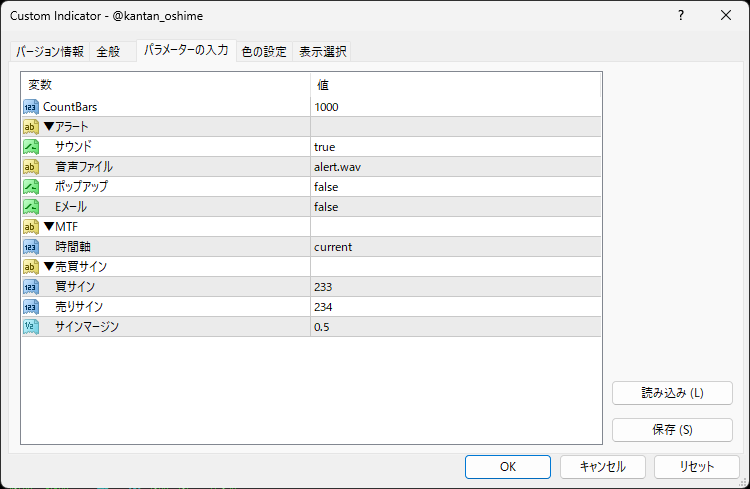Click the boolean icon beside サウンド
Image resolution: width=750 pixels, height=489 pixels.
coord(31,147)
